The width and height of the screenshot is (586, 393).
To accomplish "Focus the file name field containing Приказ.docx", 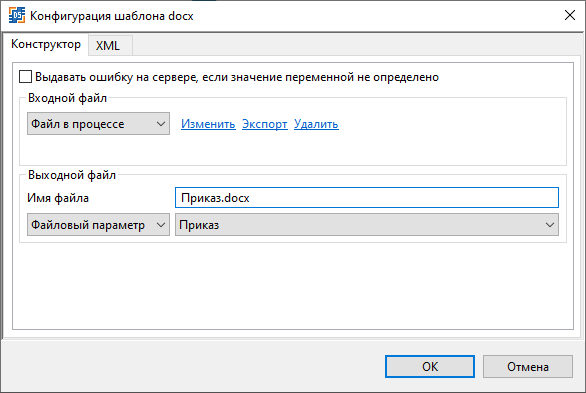I will [367, 198].
